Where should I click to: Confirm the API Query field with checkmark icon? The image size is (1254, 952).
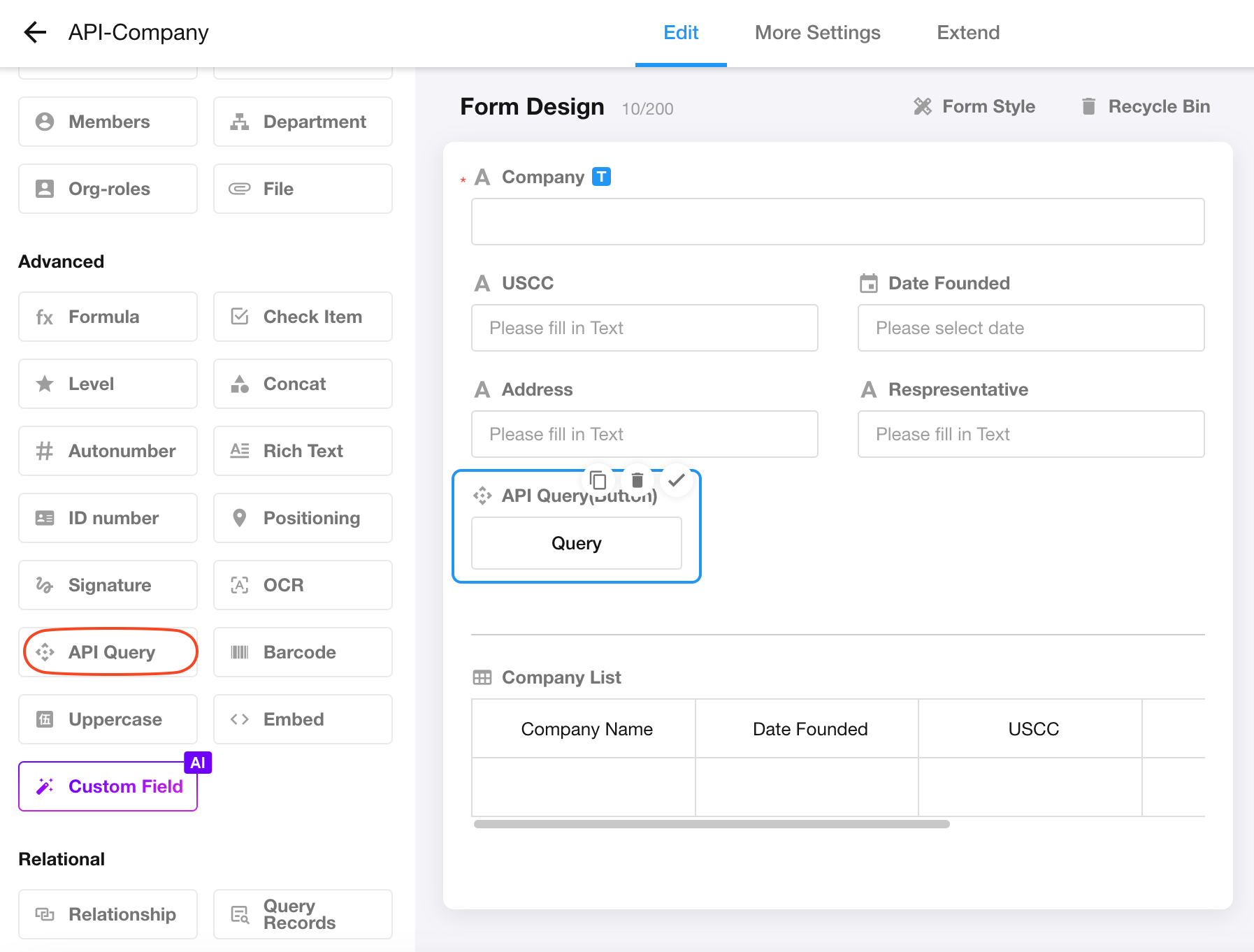click(676, 480)
